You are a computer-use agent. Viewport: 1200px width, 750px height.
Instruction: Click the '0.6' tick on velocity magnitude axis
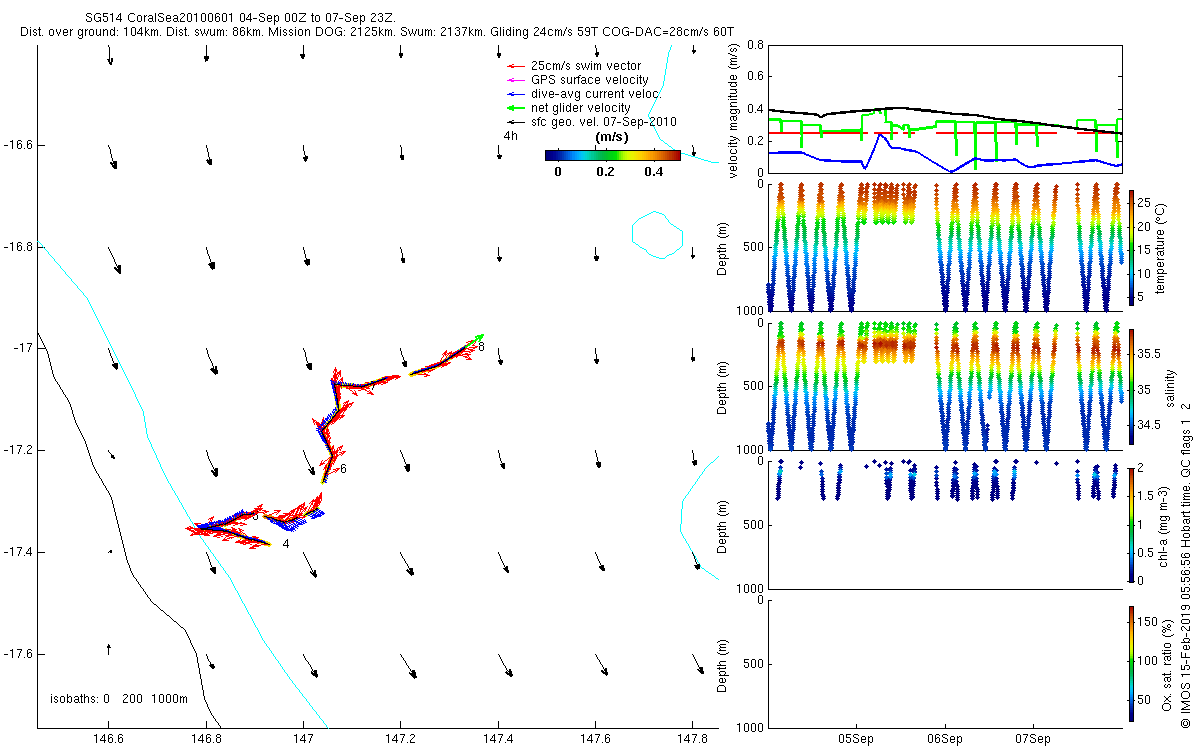coord(755,76)
